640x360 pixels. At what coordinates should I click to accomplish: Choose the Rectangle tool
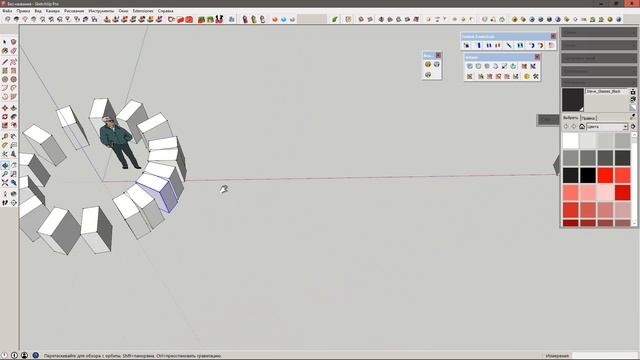4,71
